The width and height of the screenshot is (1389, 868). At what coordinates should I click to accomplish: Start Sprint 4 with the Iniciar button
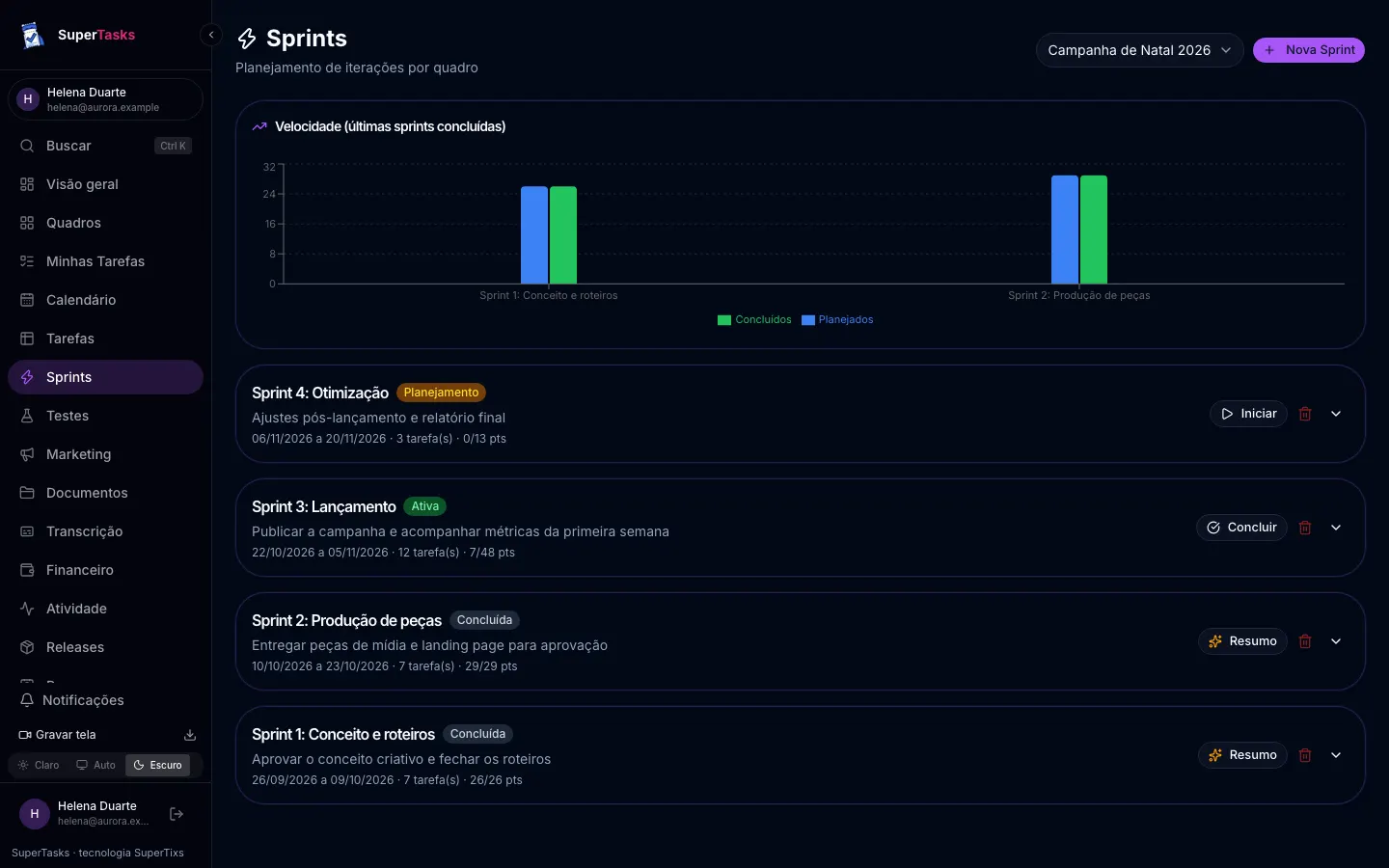pos(1248,414)
